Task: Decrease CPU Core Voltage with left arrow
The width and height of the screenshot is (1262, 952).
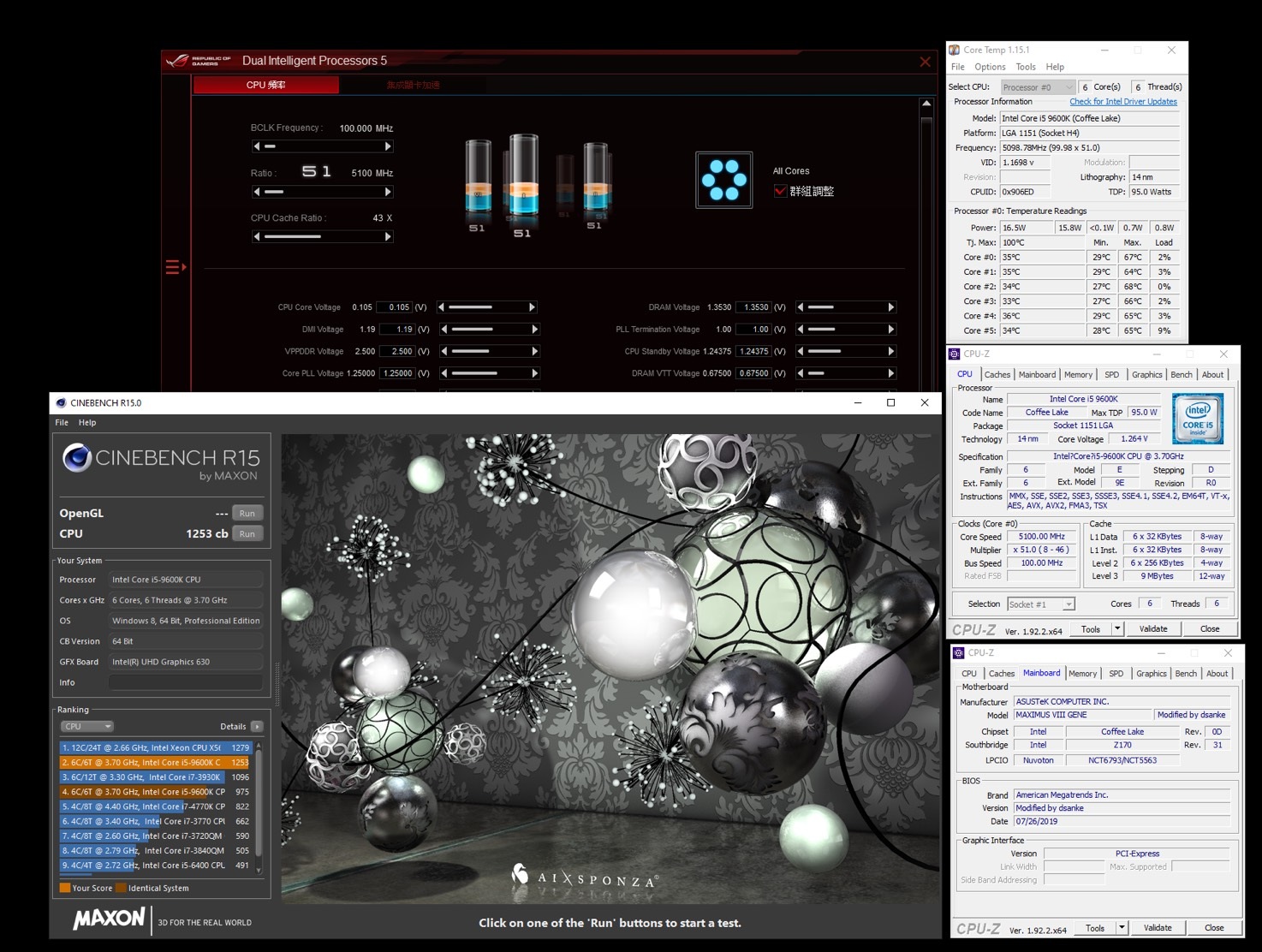Action: click(x=442, y=307)
